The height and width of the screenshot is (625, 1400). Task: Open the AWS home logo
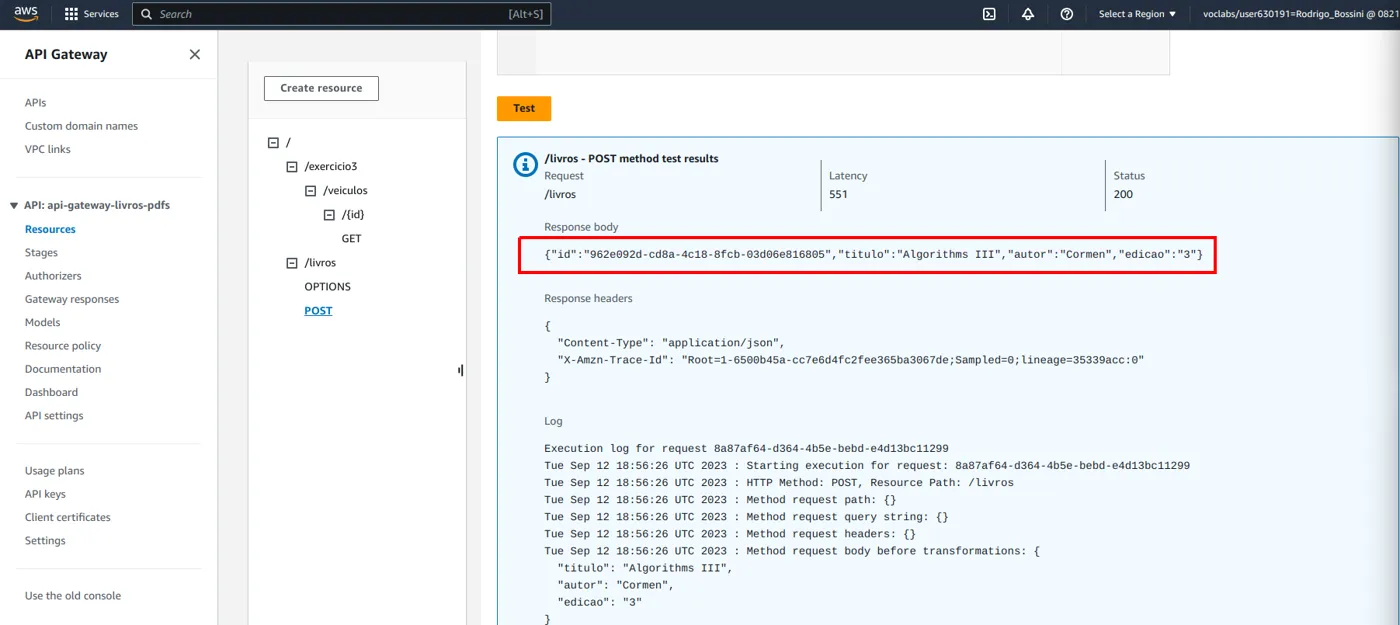(26, 14)
